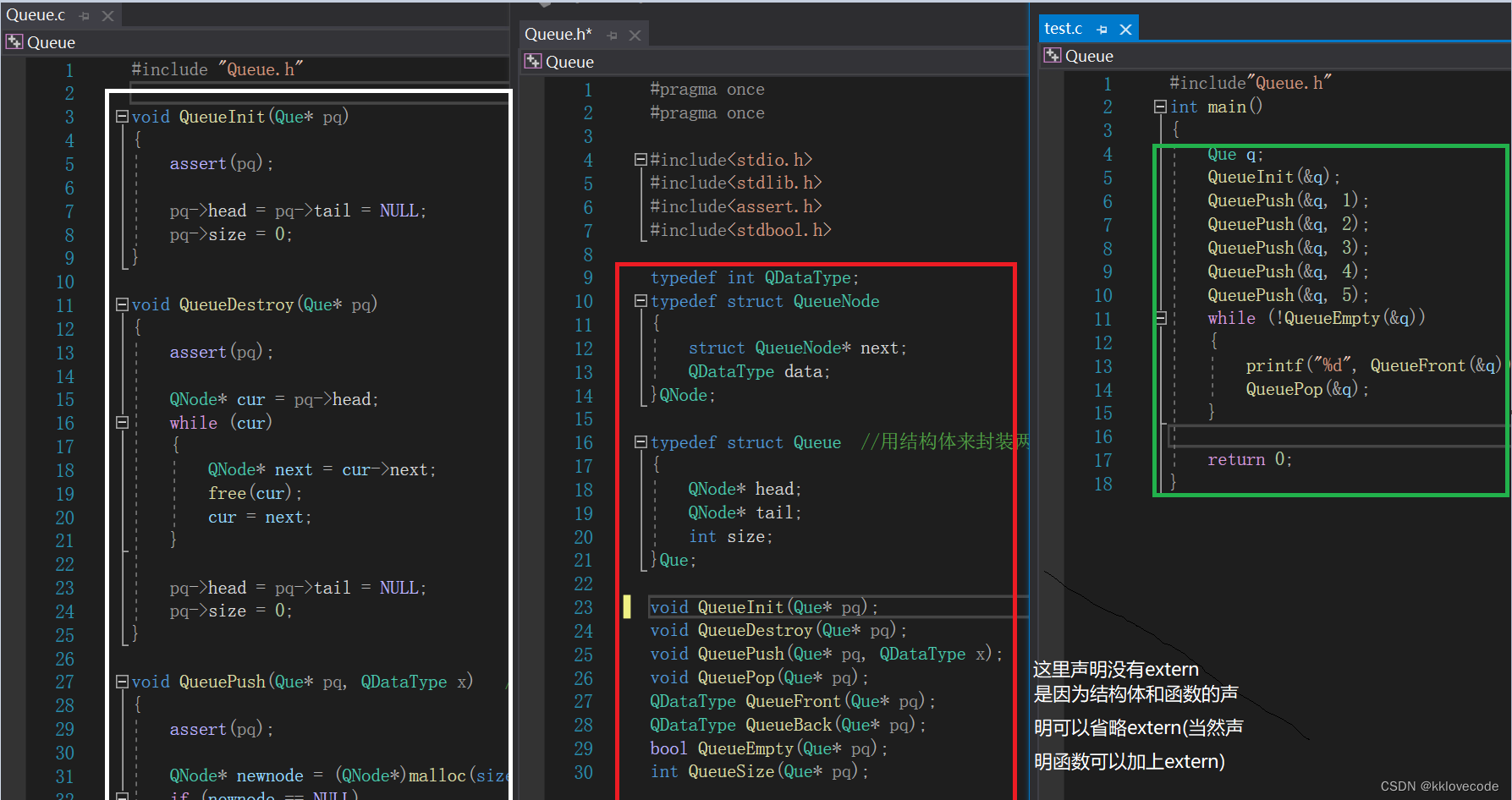
Task: Collapse the struct QueueNode definition in Queue.h
Action: [641, 301]
